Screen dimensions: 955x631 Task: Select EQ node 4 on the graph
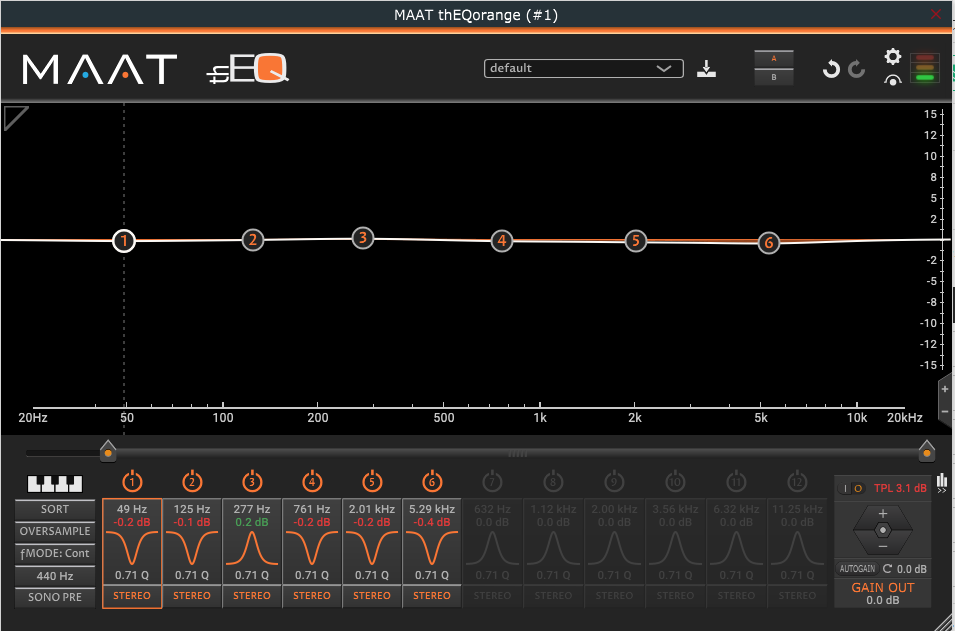click(x=502, y=241)
